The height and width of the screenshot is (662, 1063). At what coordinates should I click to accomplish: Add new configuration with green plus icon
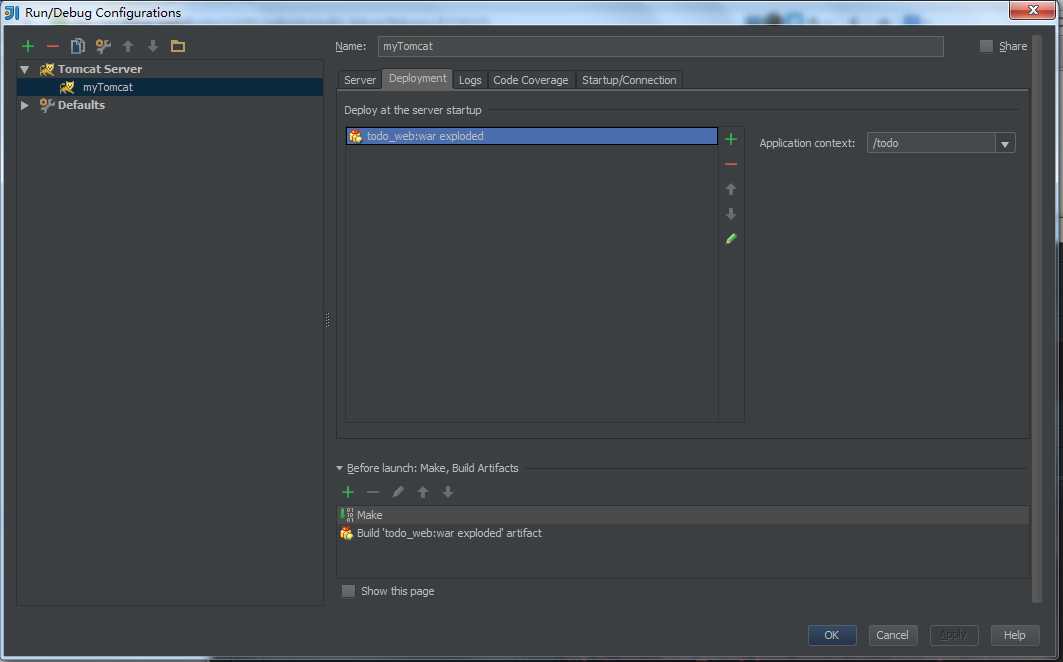tap(28, 46)
